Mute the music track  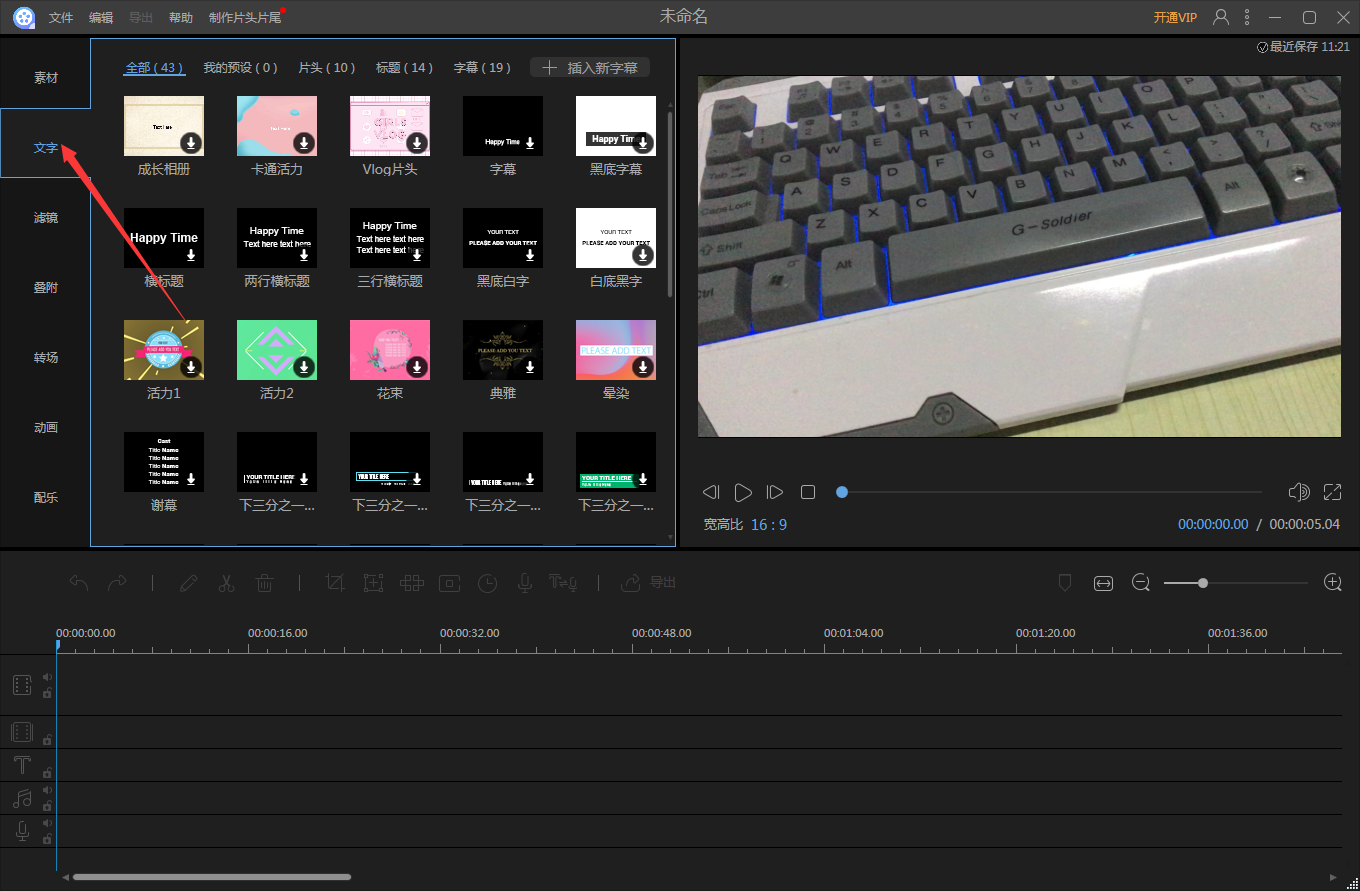[46, 790]
